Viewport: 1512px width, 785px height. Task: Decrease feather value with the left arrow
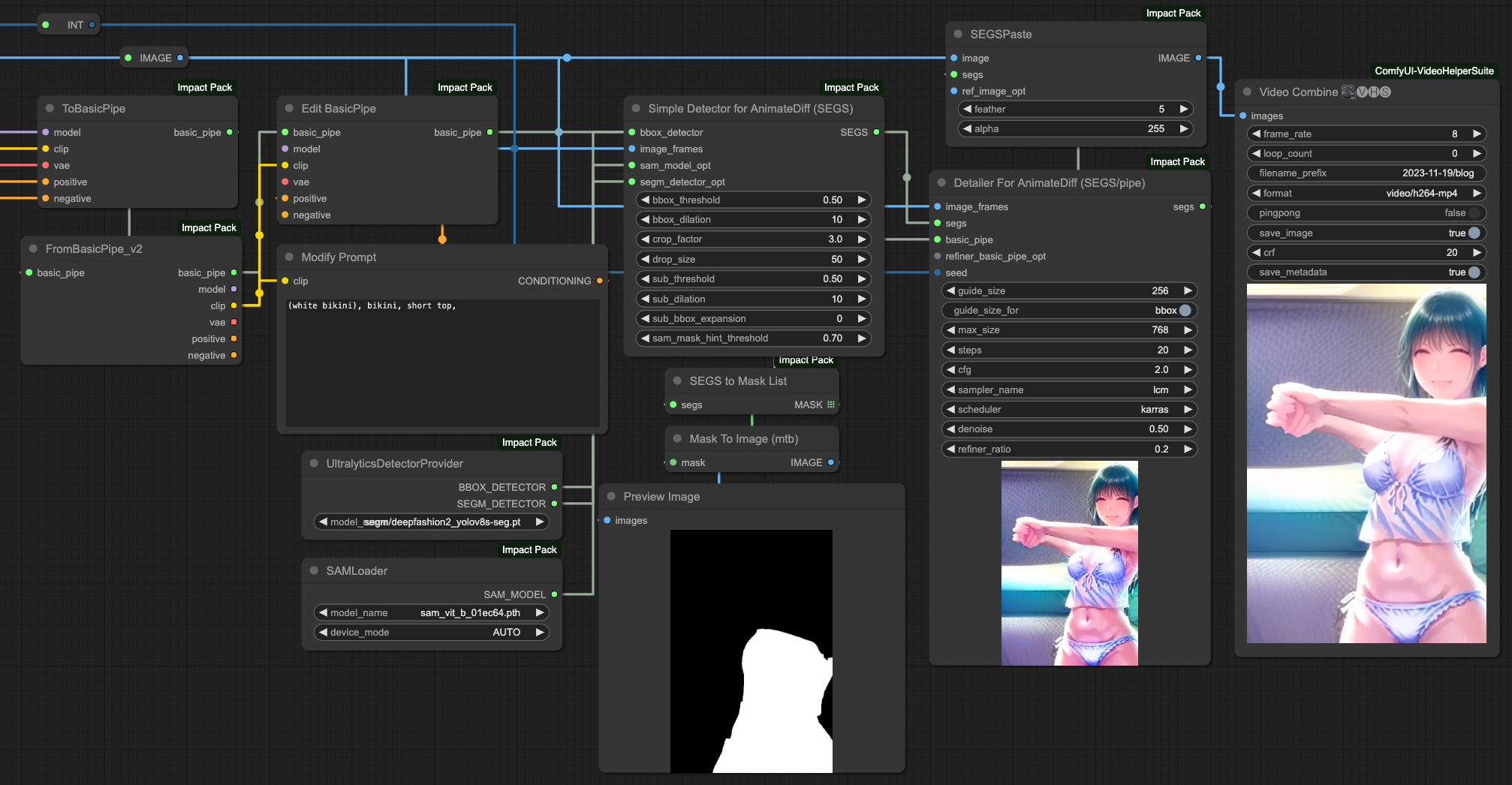(967, 109)
